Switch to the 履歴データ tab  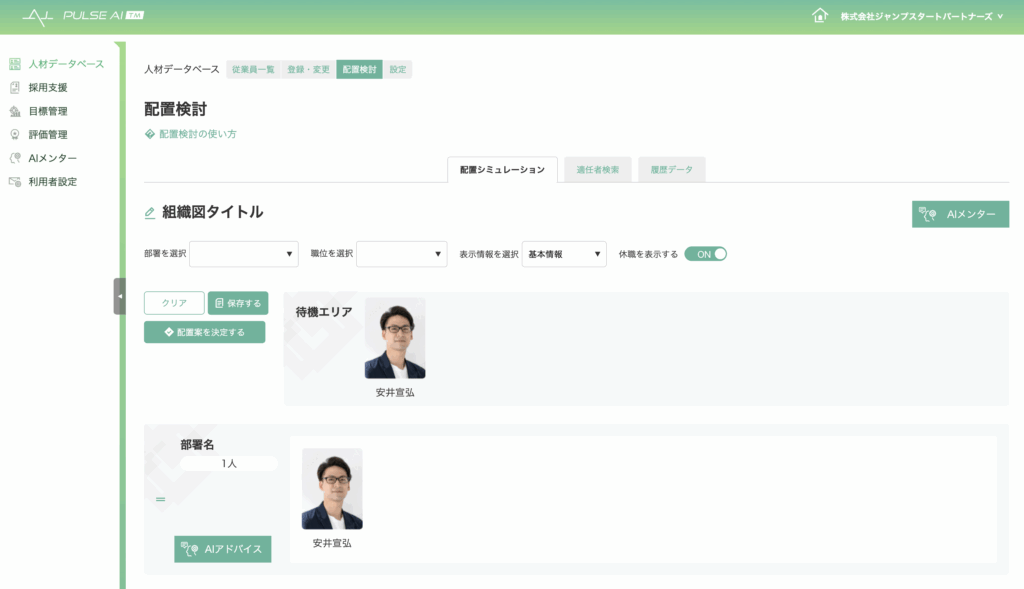pyautogui.click(x=671, y=170)
